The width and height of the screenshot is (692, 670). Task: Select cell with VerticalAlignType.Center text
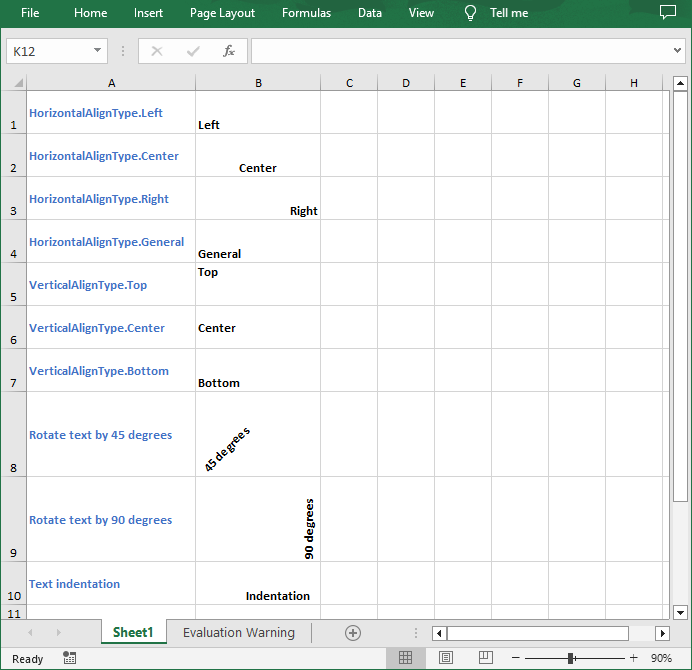click(x=111, y=327)
